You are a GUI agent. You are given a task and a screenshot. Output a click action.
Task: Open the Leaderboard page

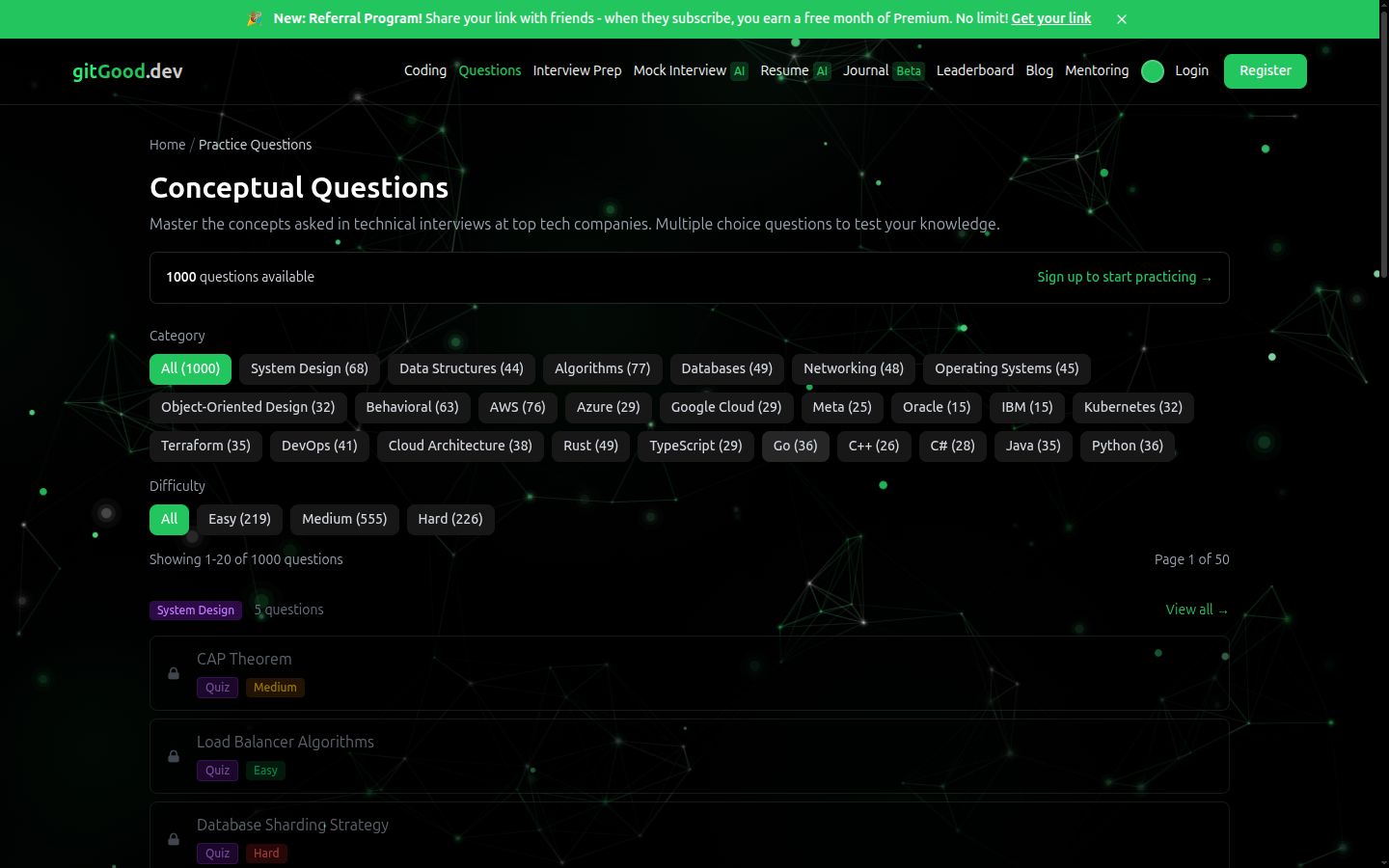pos(974,70)
